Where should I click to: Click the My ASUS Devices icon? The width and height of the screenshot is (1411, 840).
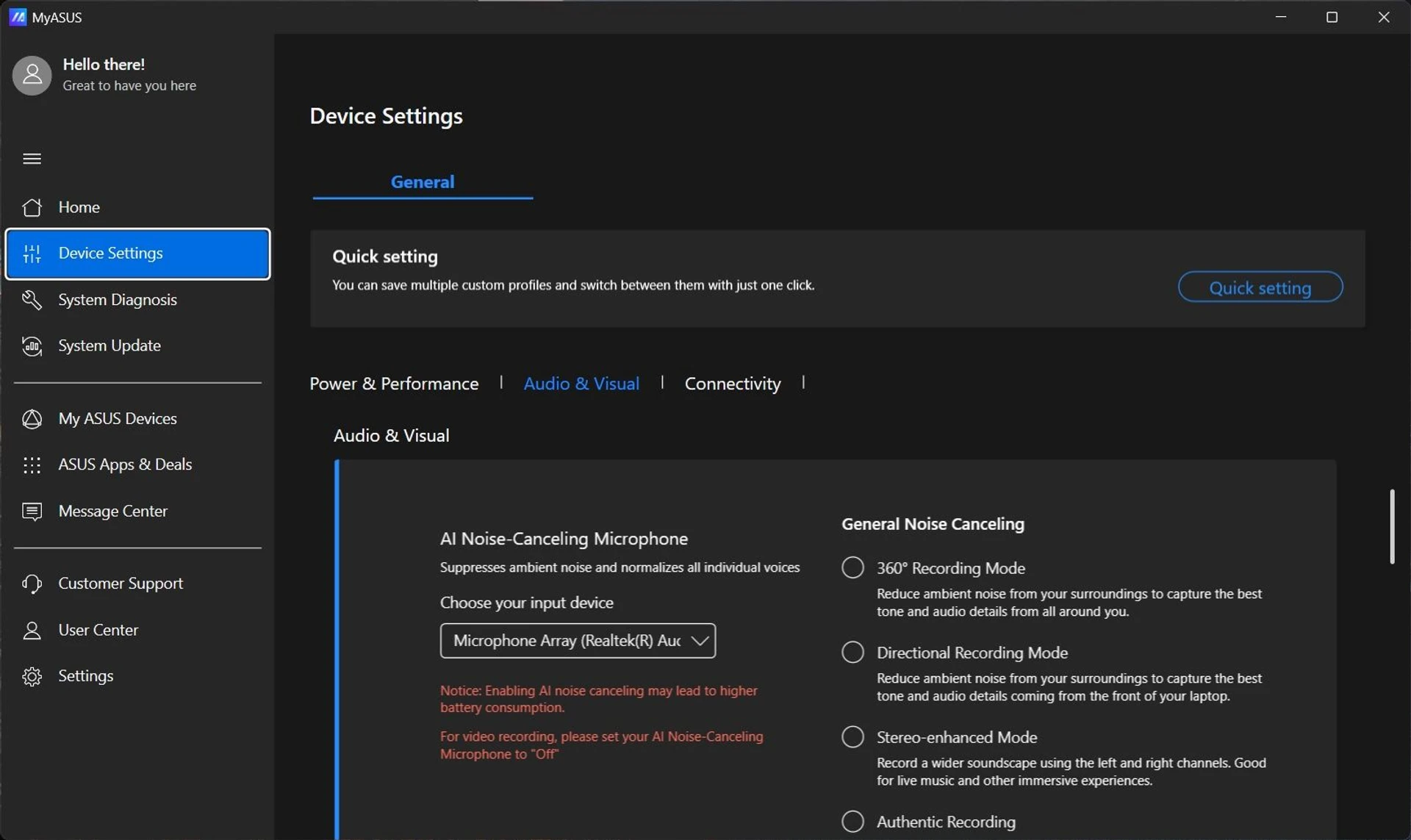(32, 419)
